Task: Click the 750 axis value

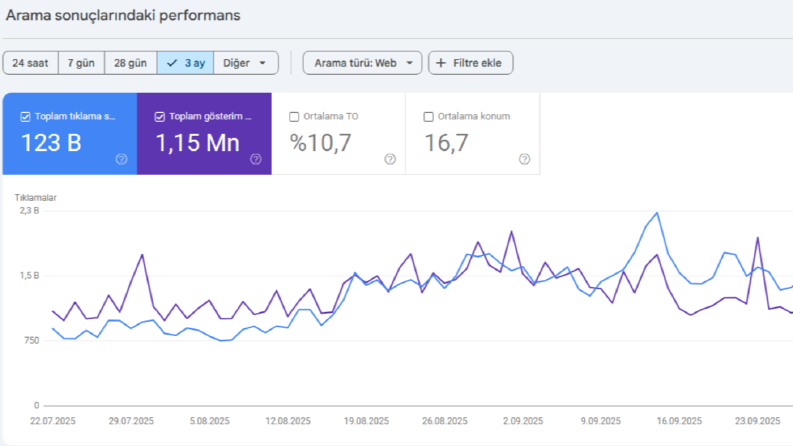Action: [31, 340]
